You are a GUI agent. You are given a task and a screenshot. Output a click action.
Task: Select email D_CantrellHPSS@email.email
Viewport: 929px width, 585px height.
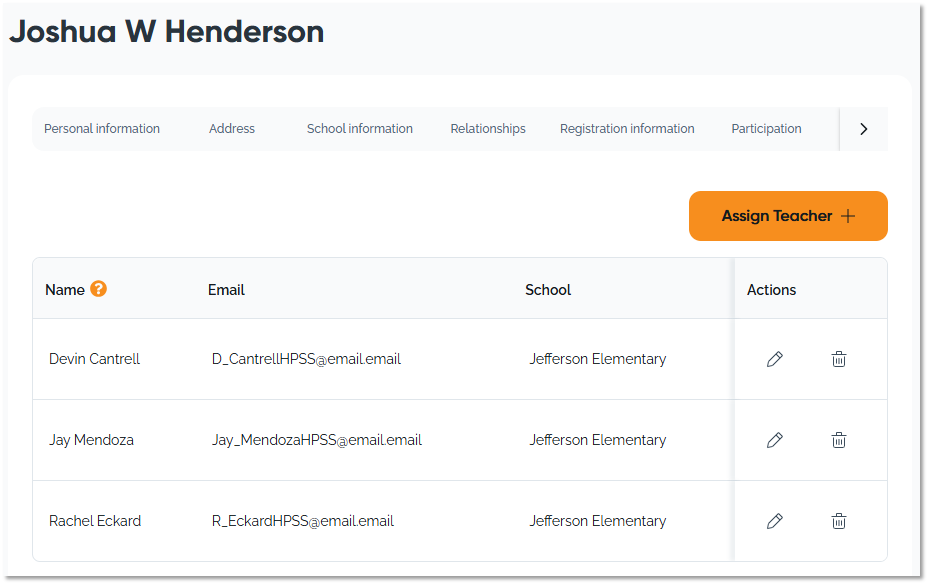pyautogui.click(x=306, y=359)
